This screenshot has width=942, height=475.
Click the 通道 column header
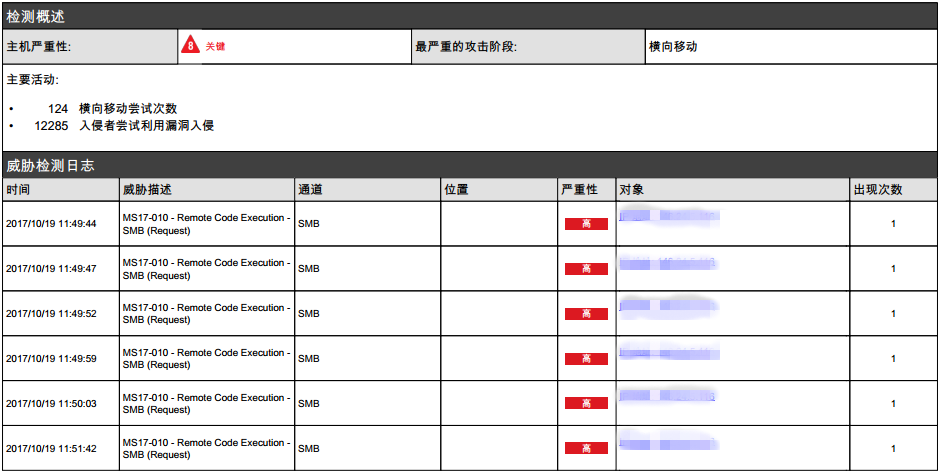310,189
